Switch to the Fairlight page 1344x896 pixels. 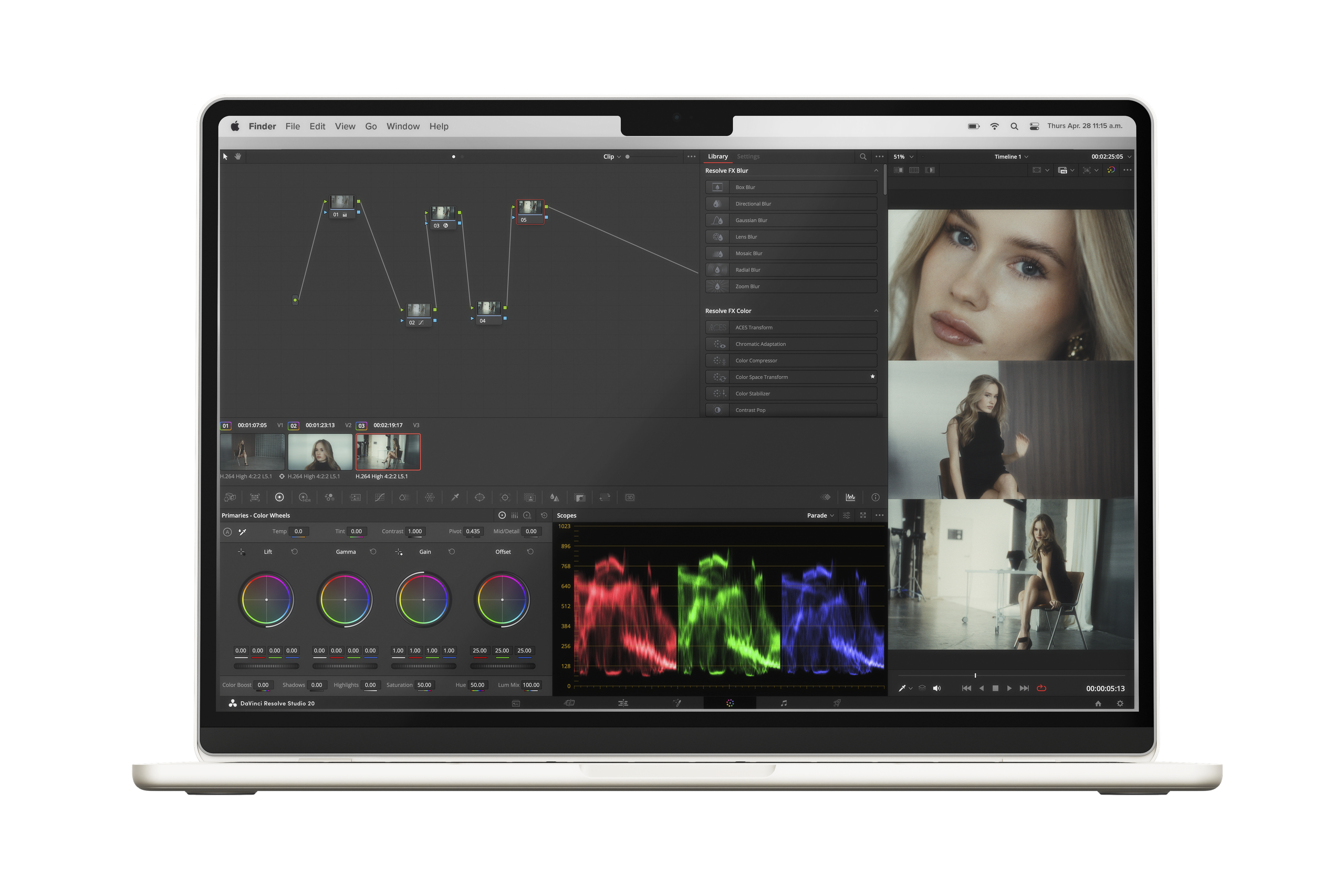[784, 703]
